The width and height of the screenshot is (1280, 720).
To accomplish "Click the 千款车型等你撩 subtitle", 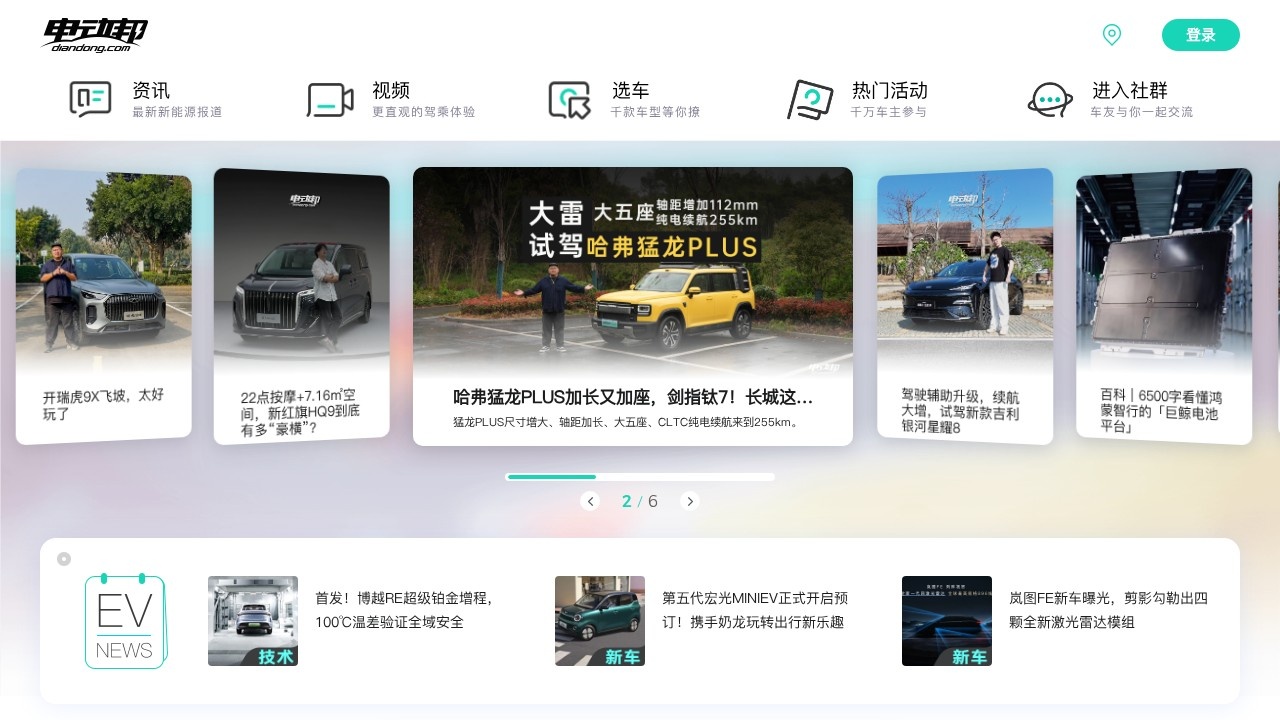I will click(656, 112).
